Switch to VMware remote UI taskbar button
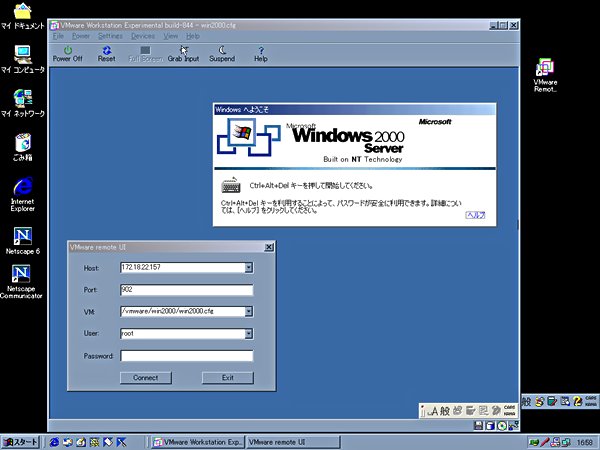Viewport: 600px width, 450px height. click(292, 442)
